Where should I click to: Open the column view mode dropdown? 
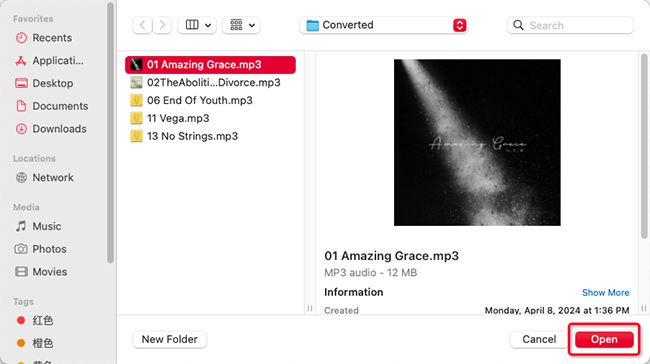(x=197, y=25)
